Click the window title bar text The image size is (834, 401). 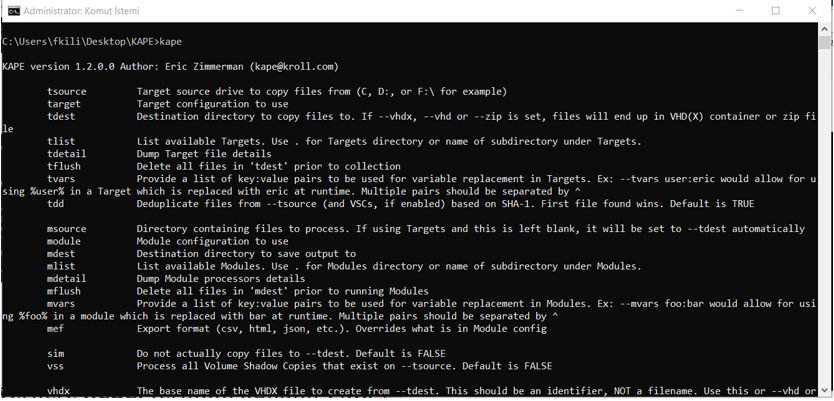click(x=81, y=11)
